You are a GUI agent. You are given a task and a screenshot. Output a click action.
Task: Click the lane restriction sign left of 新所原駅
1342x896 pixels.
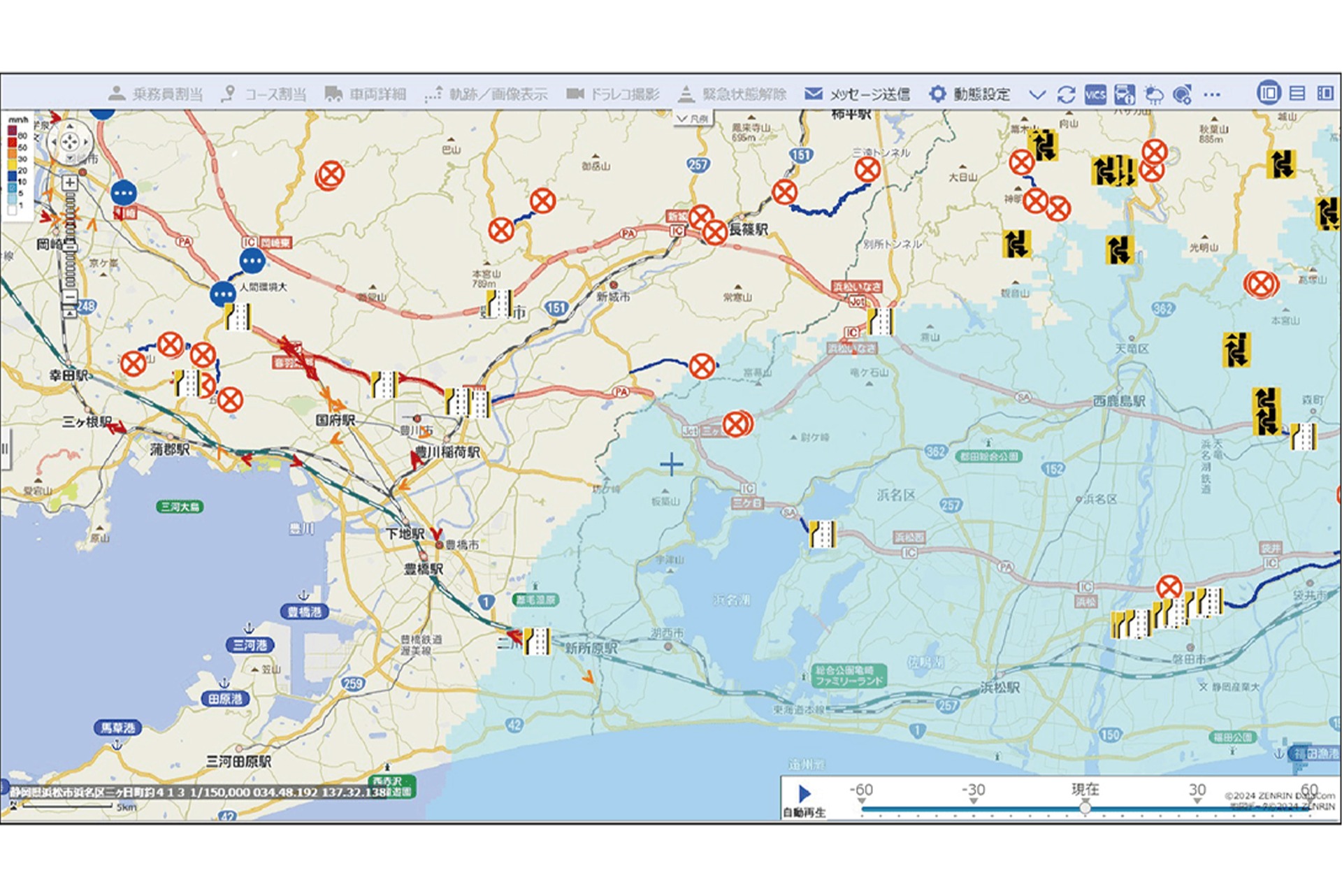pos(537,642)
